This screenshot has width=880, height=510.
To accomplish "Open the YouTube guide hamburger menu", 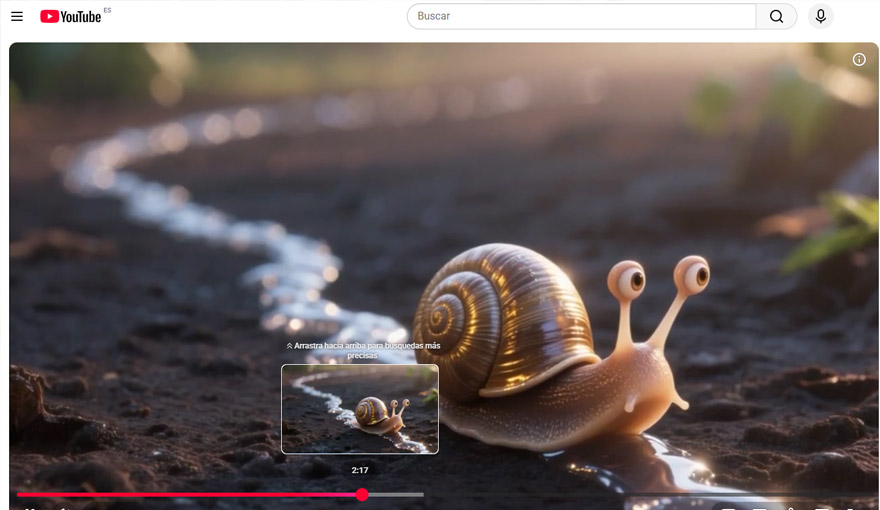I will 17,17.
